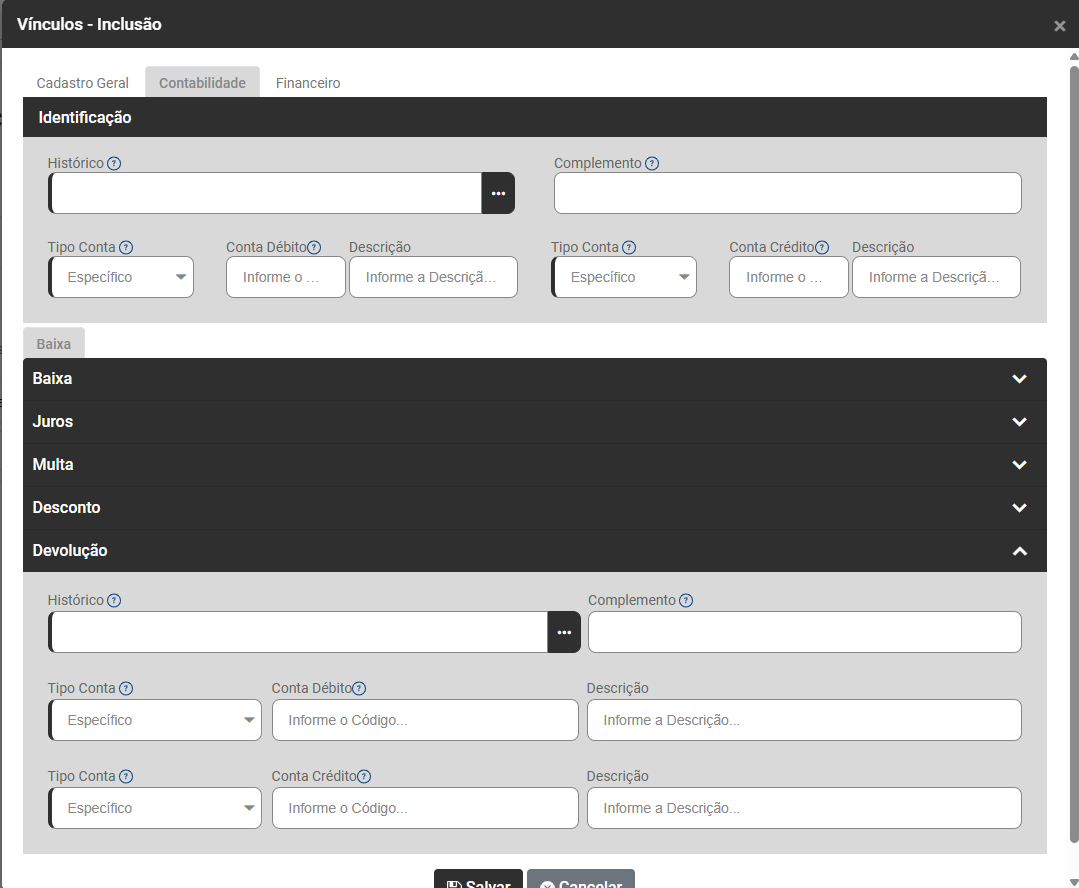Switch to the Cadastro Geral tab
The image size is (1079, 888).
[x=83, y=83]
